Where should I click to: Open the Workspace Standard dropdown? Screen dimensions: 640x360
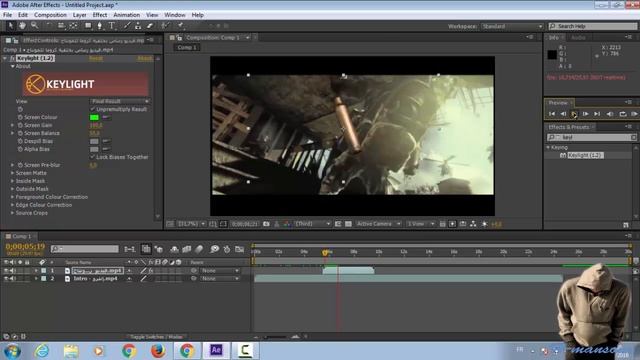pos(512,26)
